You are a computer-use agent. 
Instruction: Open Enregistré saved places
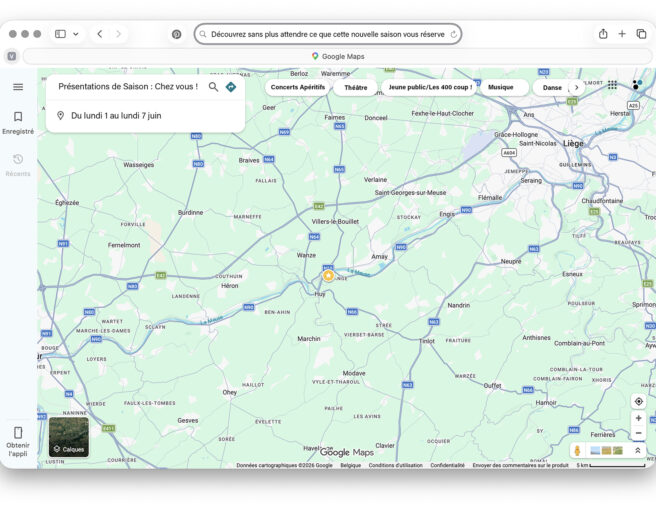point(18,122)
